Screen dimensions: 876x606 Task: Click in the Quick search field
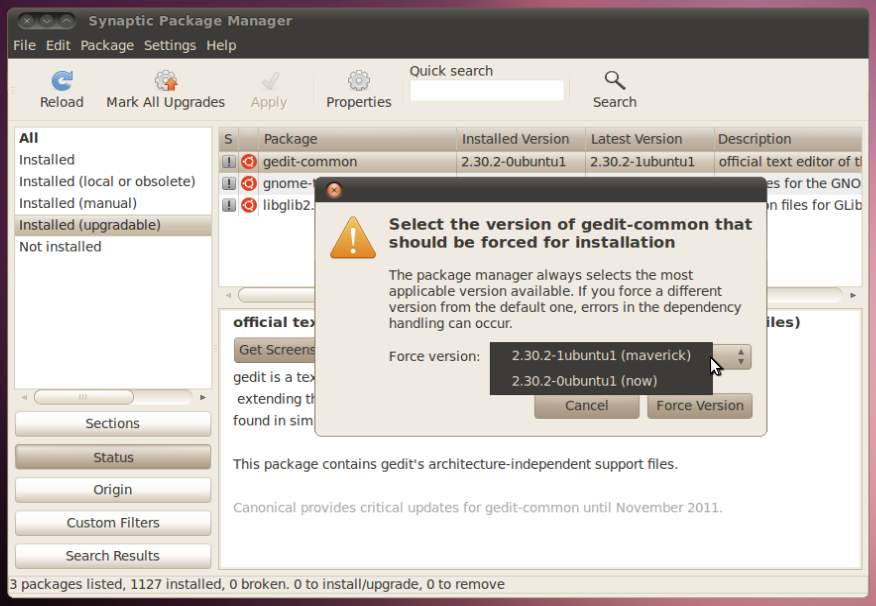point(487,90)
